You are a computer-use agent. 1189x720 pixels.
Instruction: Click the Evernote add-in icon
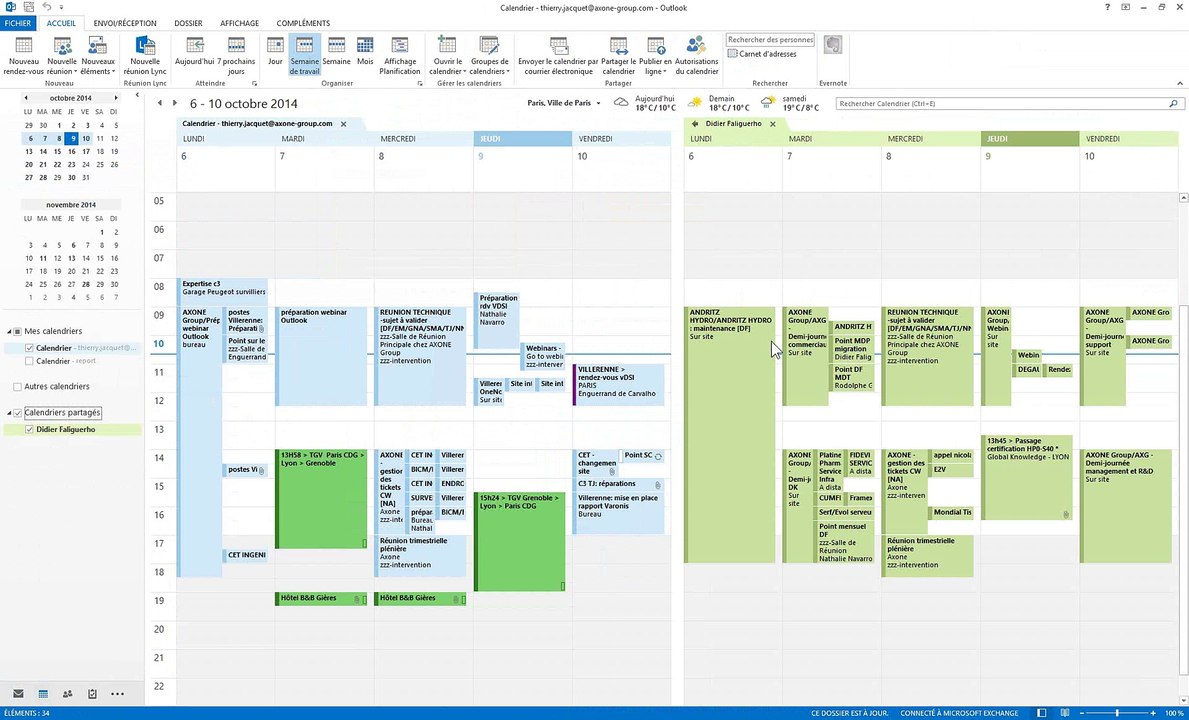[833, 45]
